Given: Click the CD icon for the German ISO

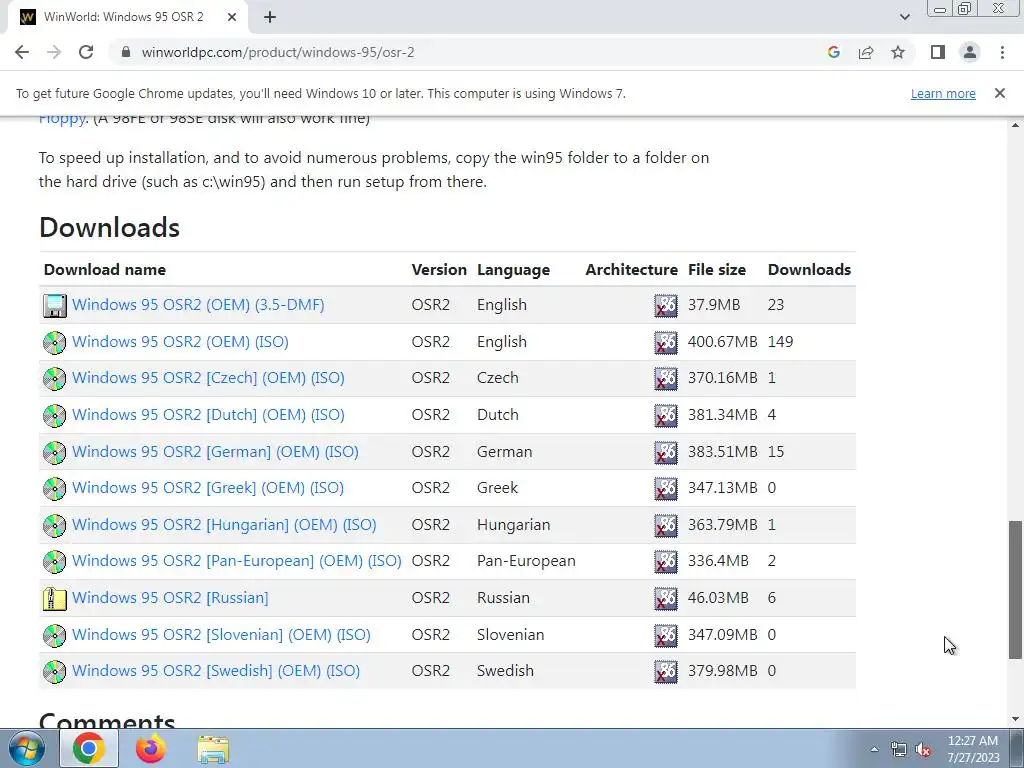Looking at the screenshot, I should click(54, 452).
